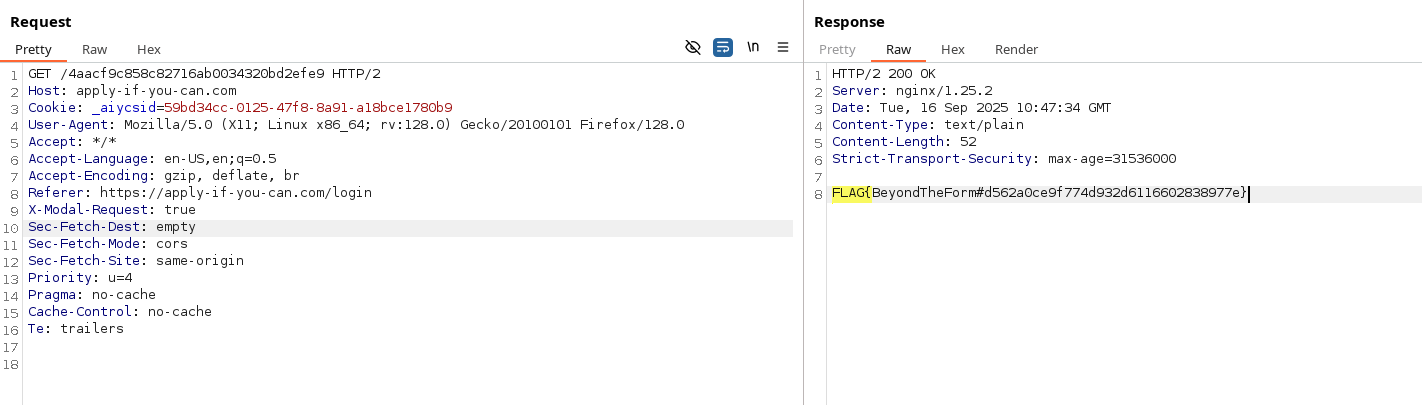
Task: Click the red cookie value in request
Action: [308, 108]
